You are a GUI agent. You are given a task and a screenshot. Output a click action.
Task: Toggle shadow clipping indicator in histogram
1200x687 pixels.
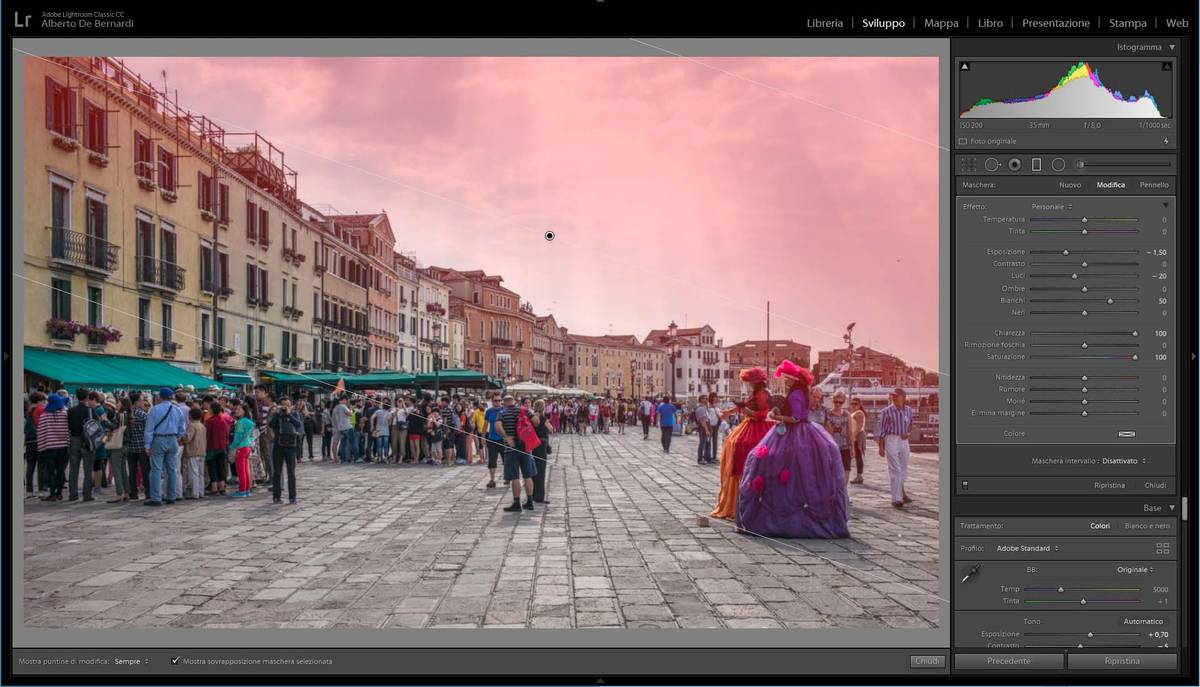pyautogui.click(x=964, y=67)
